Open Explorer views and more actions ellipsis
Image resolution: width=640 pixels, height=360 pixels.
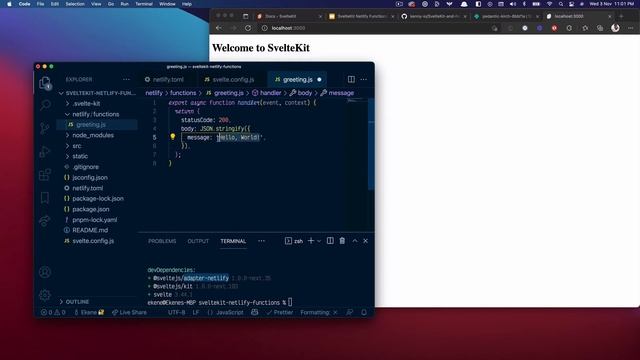[x=126, y=79]
